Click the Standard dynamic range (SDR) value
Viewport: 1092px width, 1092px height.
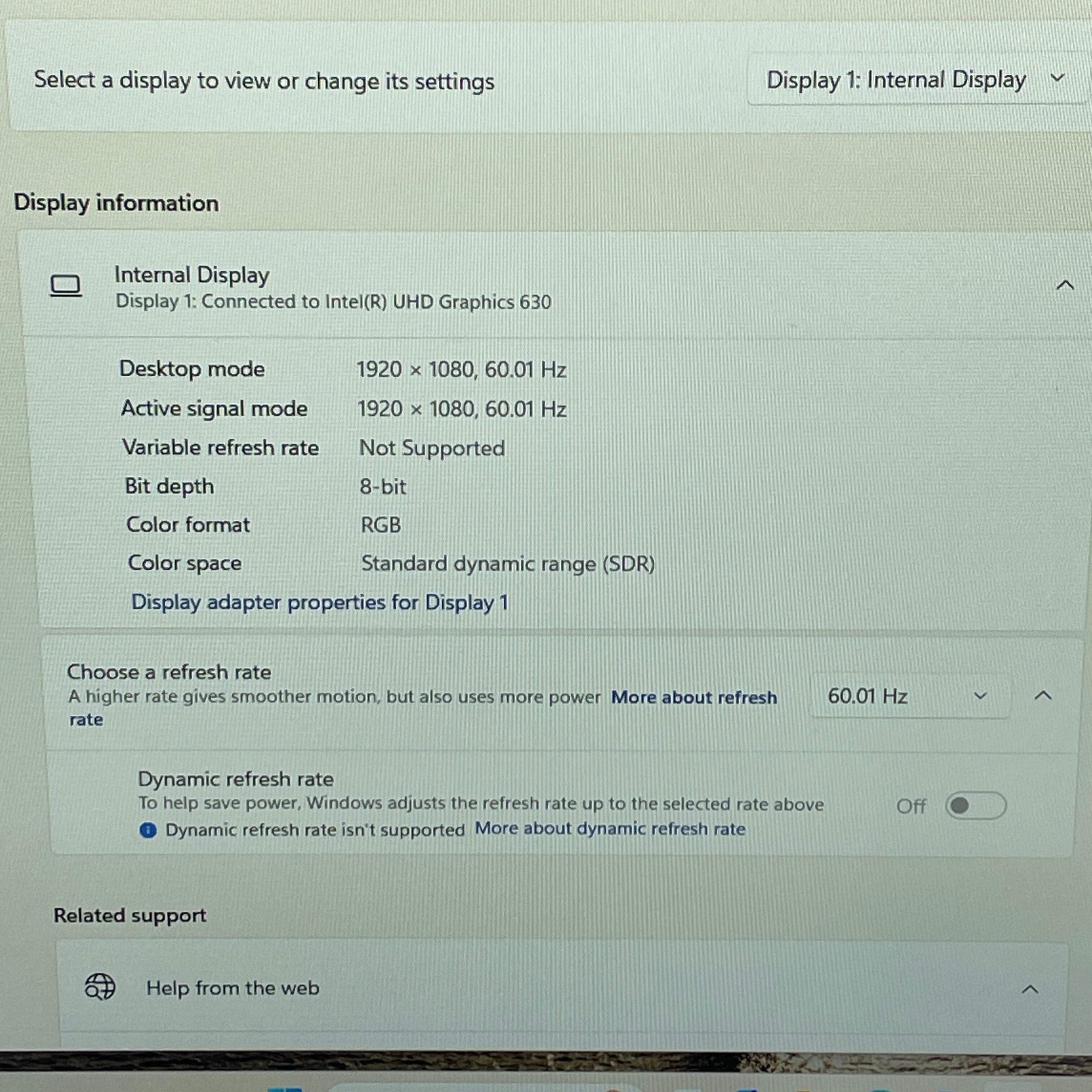click(508, 564)
